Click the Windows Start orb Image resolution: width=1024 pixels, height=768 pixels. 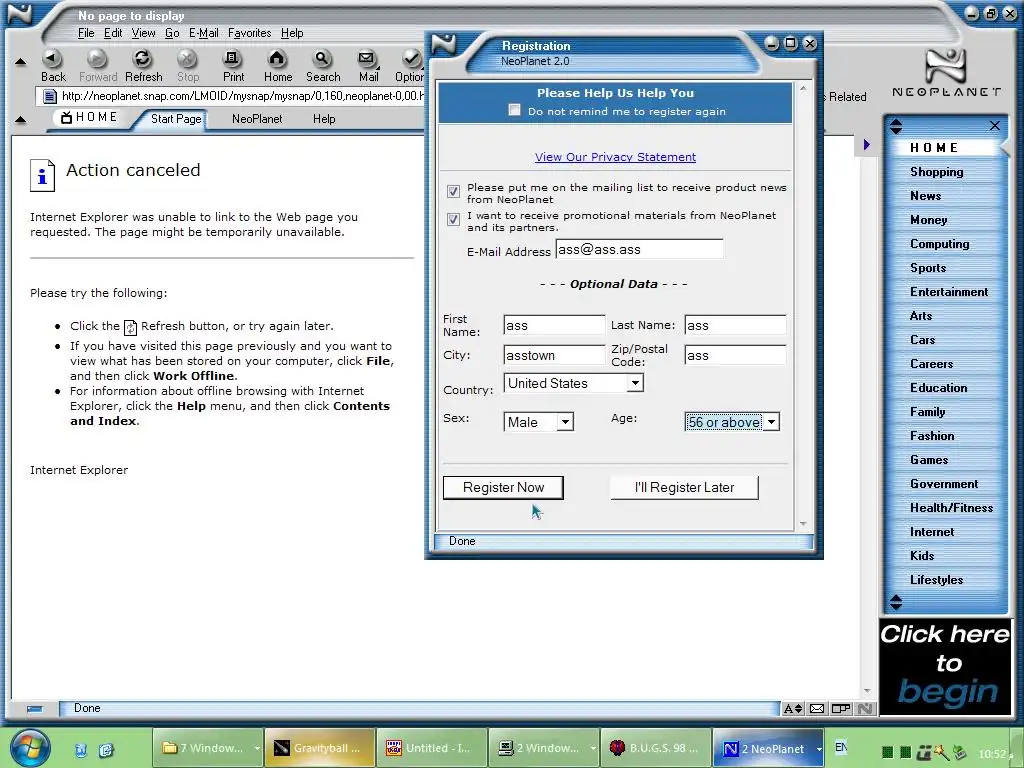[x=29, y=748]
